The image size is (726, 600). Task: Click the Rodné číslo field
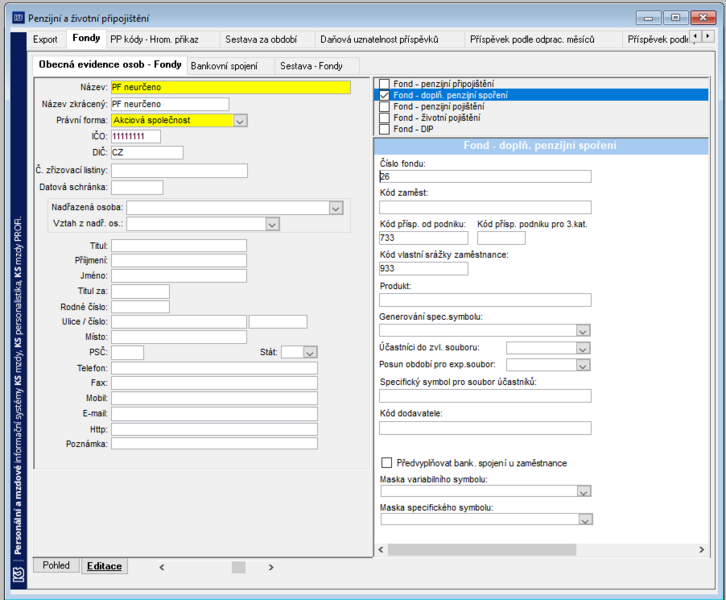[140, 306]
